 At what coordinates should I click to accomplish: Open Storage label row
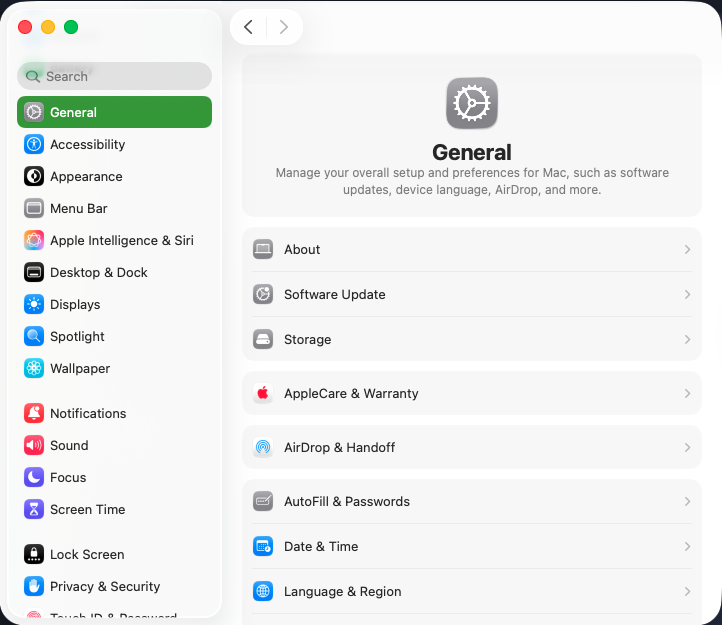308,339
